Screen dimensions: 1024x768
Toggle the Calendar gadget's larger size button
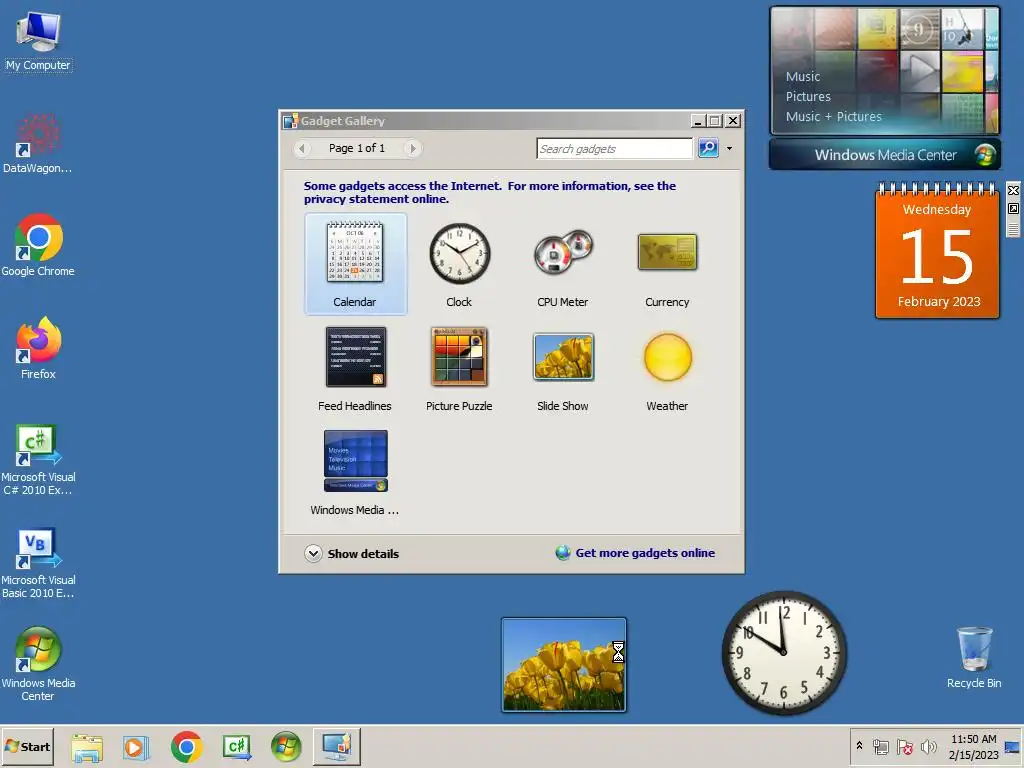pos(1013,208)
